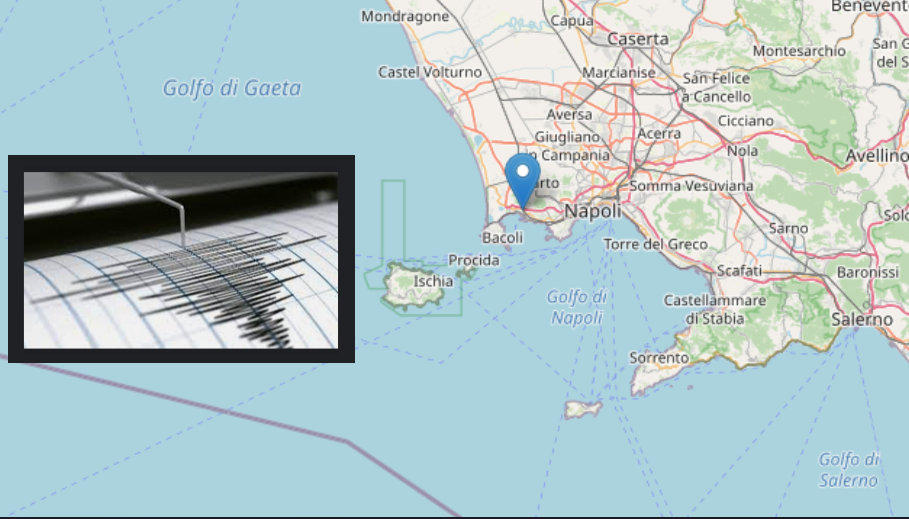This screenshot has height=519, width=909.
Task: Click the Procida label on map
Action: (x=474, y=260)
